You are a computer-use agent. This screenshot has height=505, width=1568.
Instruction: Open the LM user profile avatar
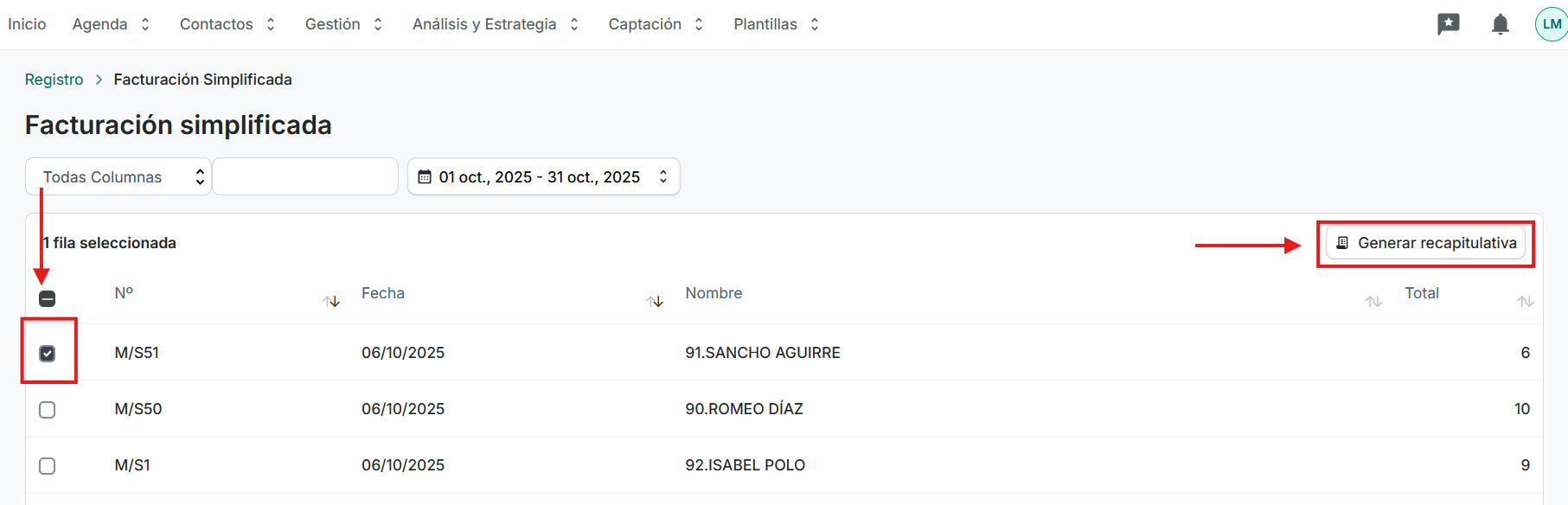coord(1552,24)
